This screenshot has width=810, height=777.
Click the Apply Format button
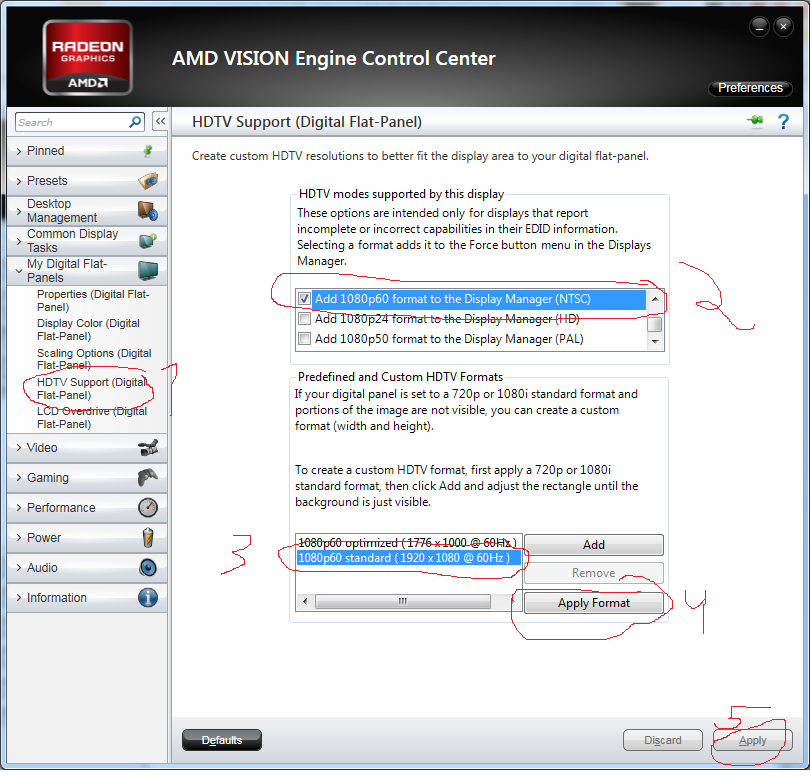pyautogui.click(x=594, y=603)
